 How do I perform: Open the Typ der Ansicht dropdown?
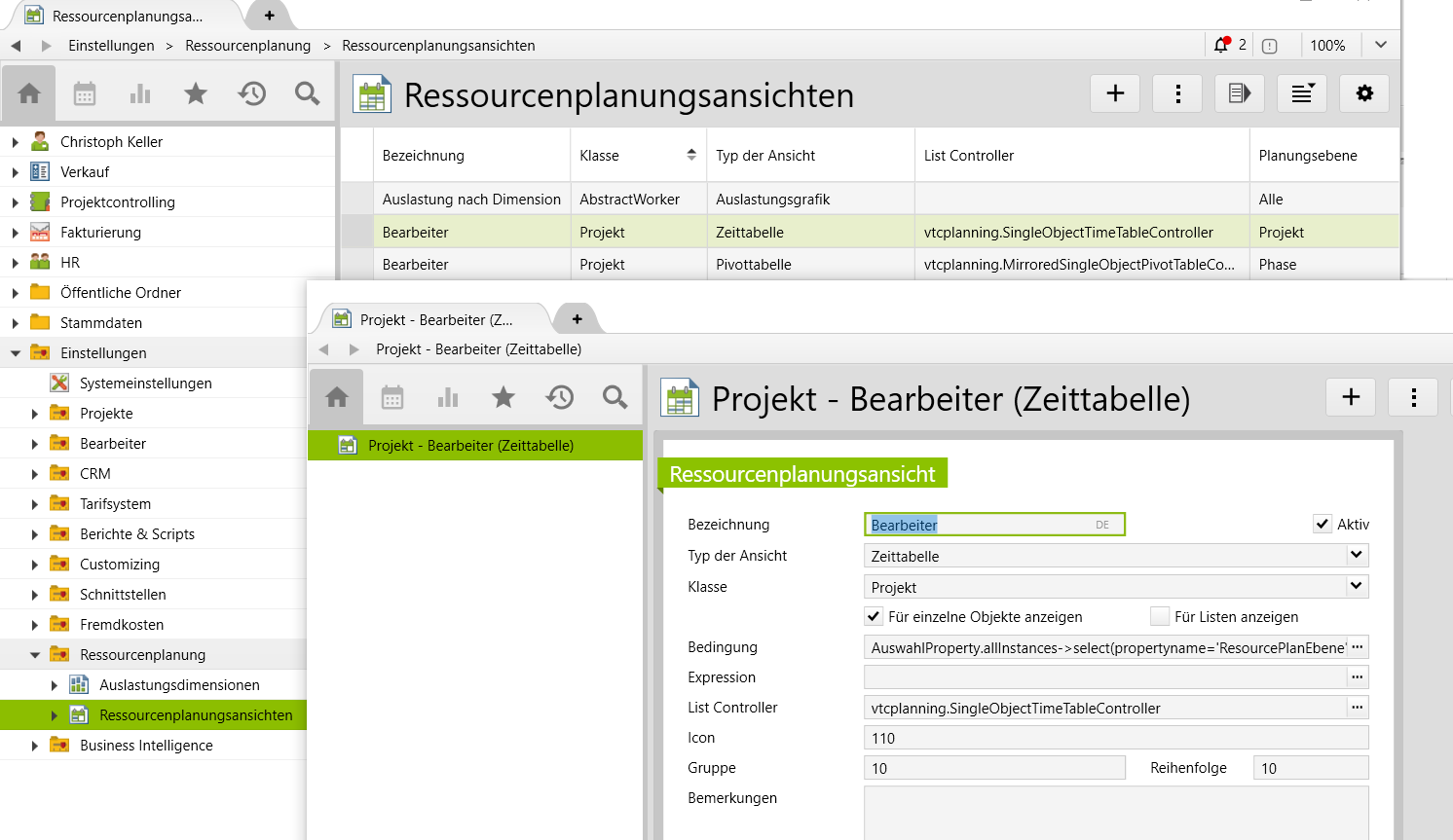pos(1356,555)
